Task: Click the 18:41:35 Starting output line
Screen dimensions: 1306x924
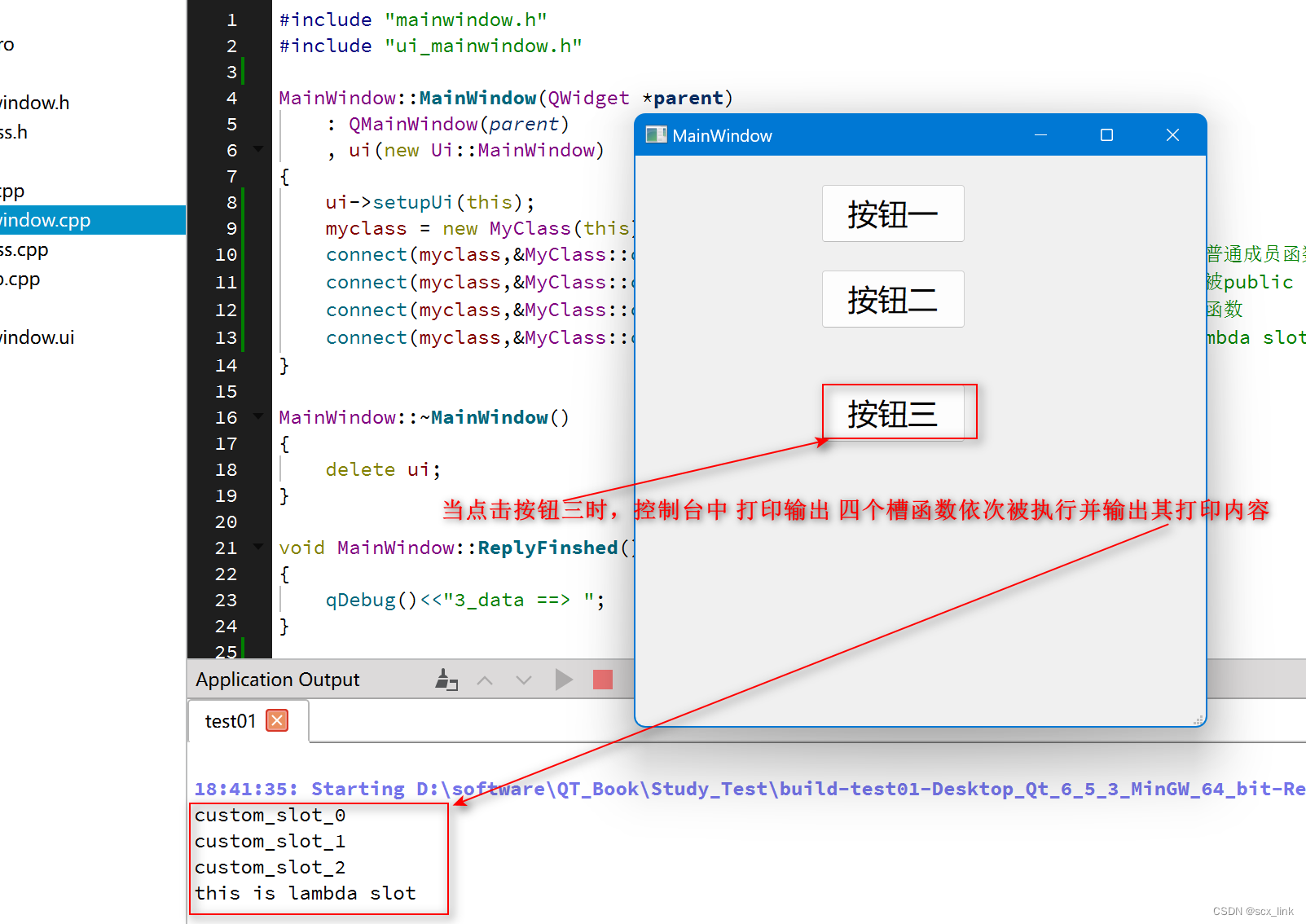Action: (750, 789)
